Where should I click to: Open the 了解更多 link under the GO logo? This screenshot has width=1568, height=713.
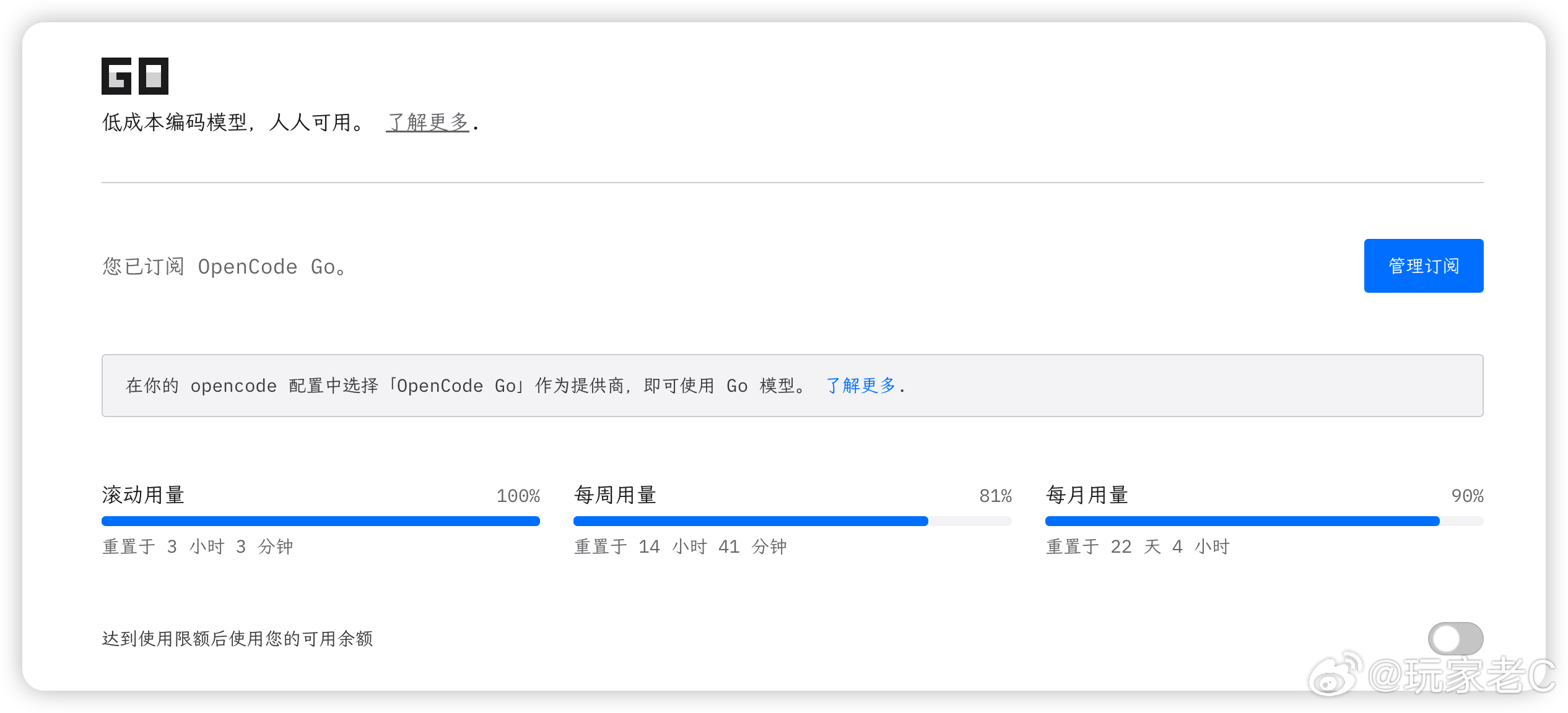427,122
